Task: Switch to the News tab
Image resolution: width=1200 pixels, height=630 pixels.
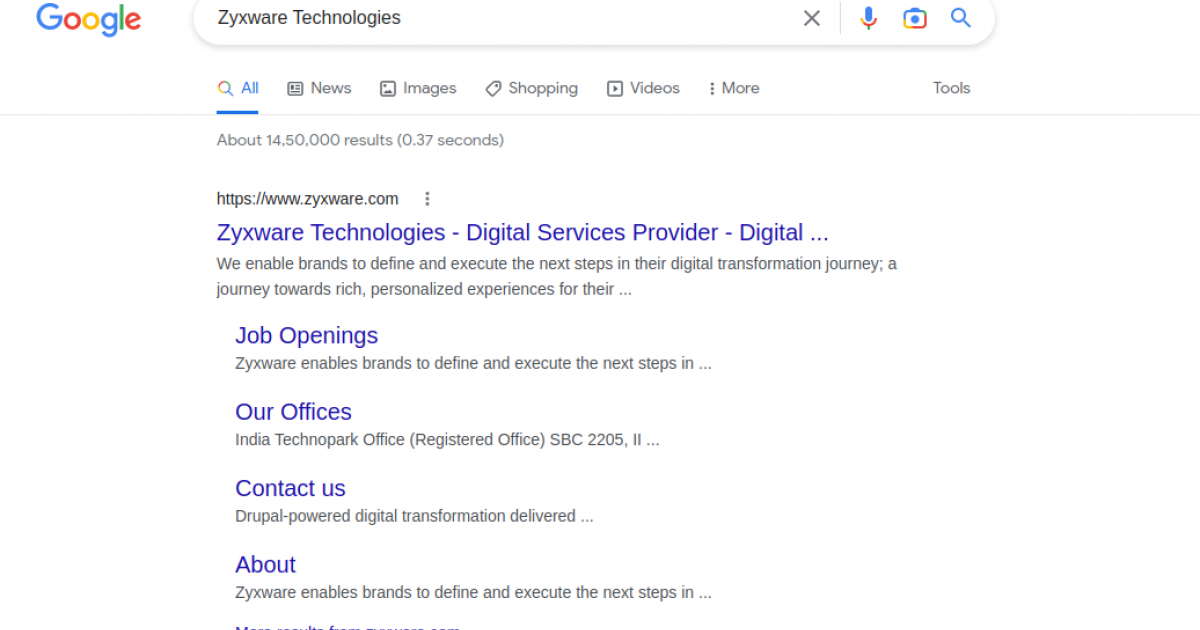Action: (319, 88)
